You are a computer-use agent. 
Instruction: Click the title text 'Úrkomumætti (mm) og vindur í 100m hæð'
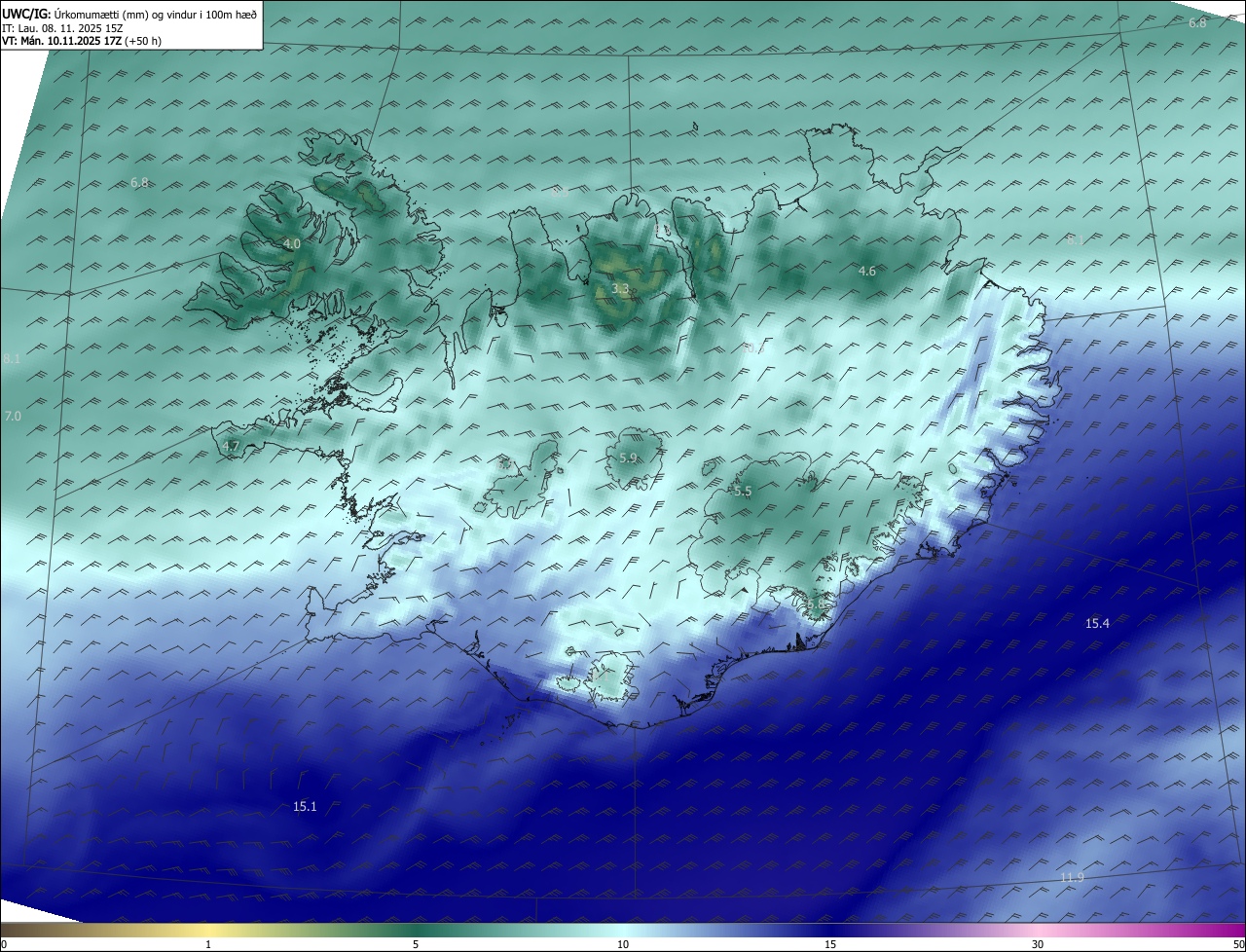coord(155,13)
